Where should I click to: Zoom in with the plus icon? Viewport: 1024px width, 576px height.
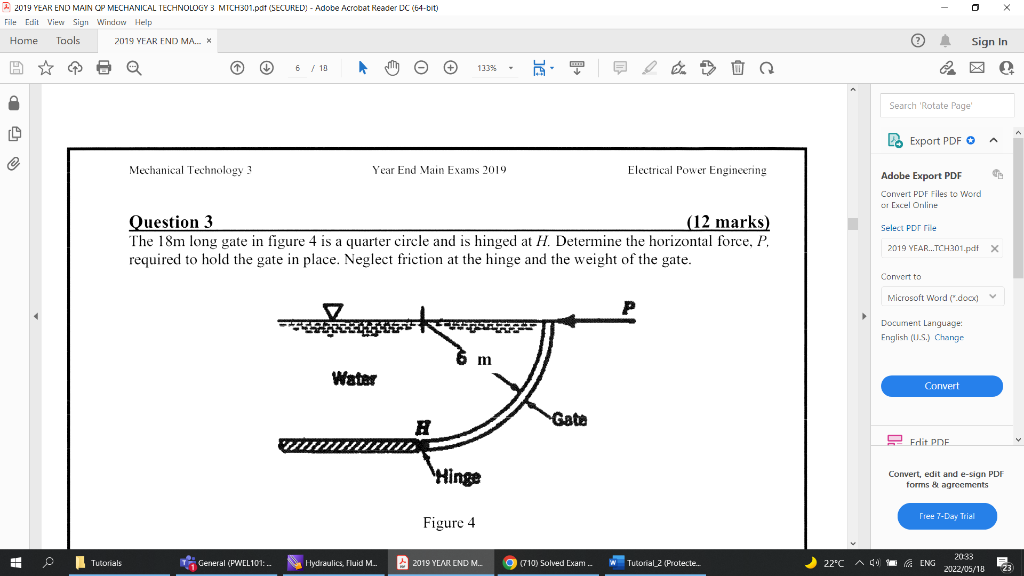click(449, 67)
